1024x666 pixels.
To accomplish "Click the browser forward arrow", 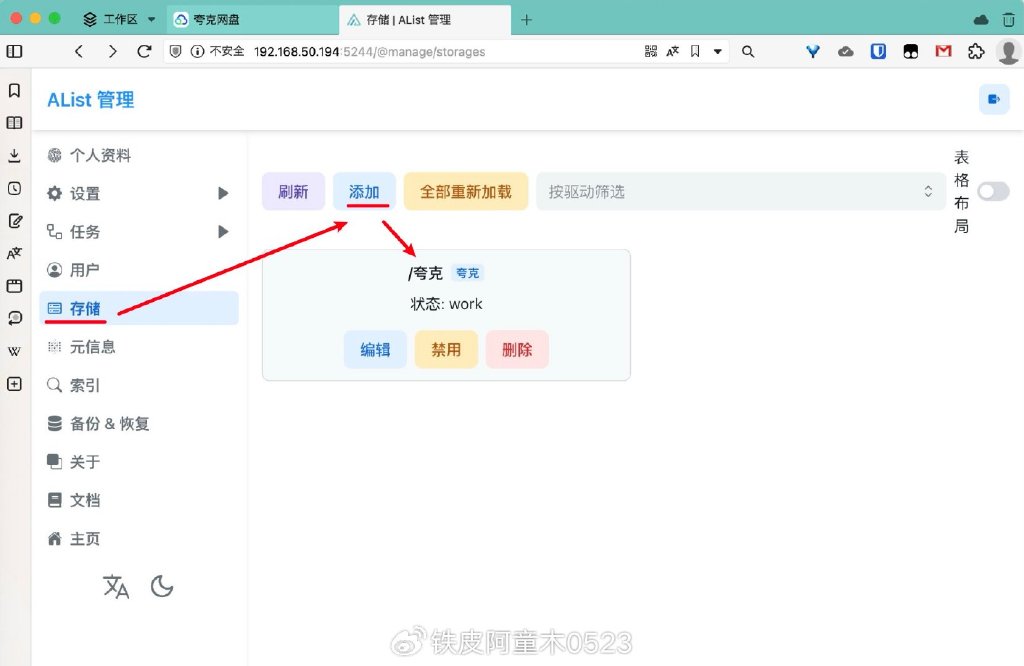I will (x=112, y=51).
